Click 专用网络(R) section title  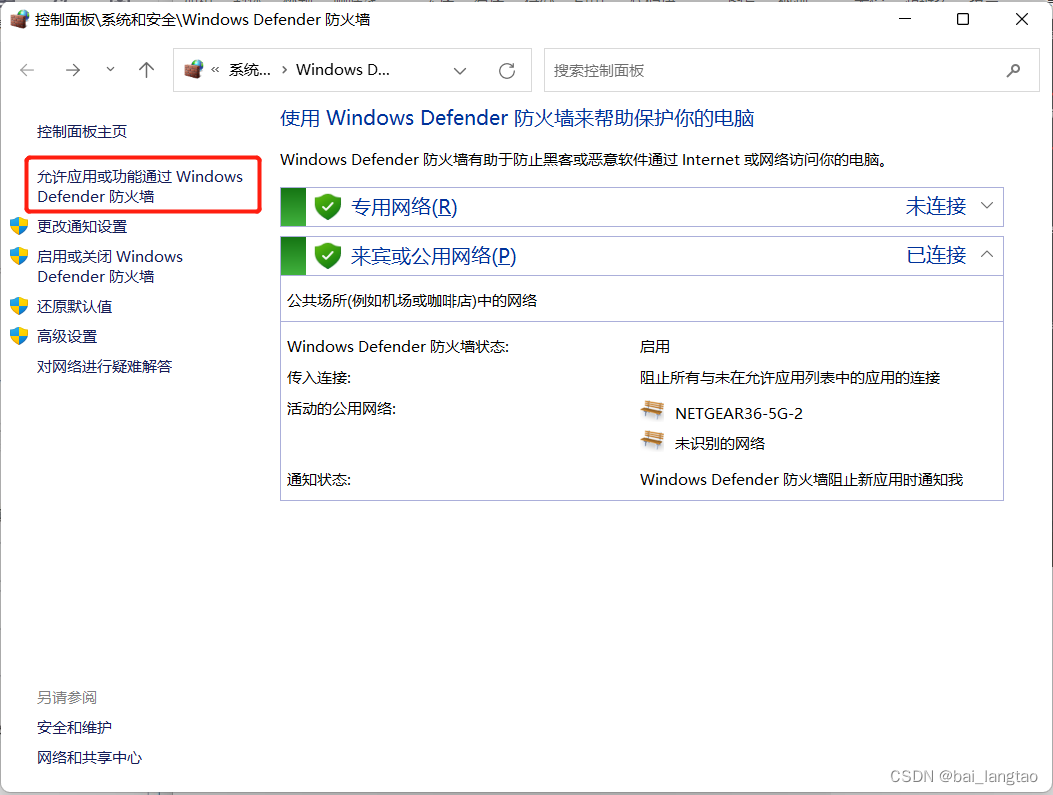(x=404, y=207)
